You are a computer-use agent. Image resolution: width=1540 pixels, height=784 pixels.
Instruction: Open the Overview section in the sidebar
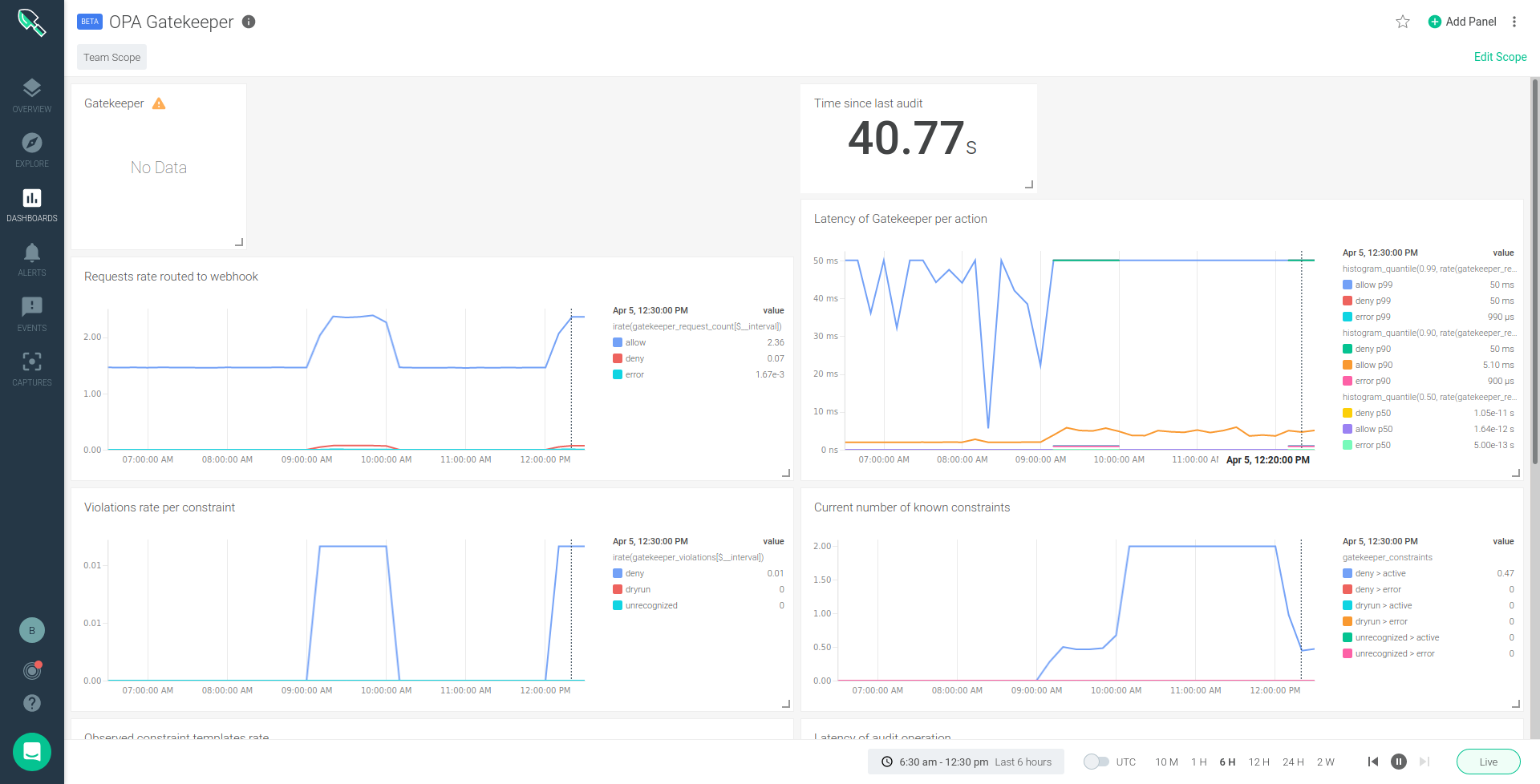pyautogui.click(x=32, y=95)
